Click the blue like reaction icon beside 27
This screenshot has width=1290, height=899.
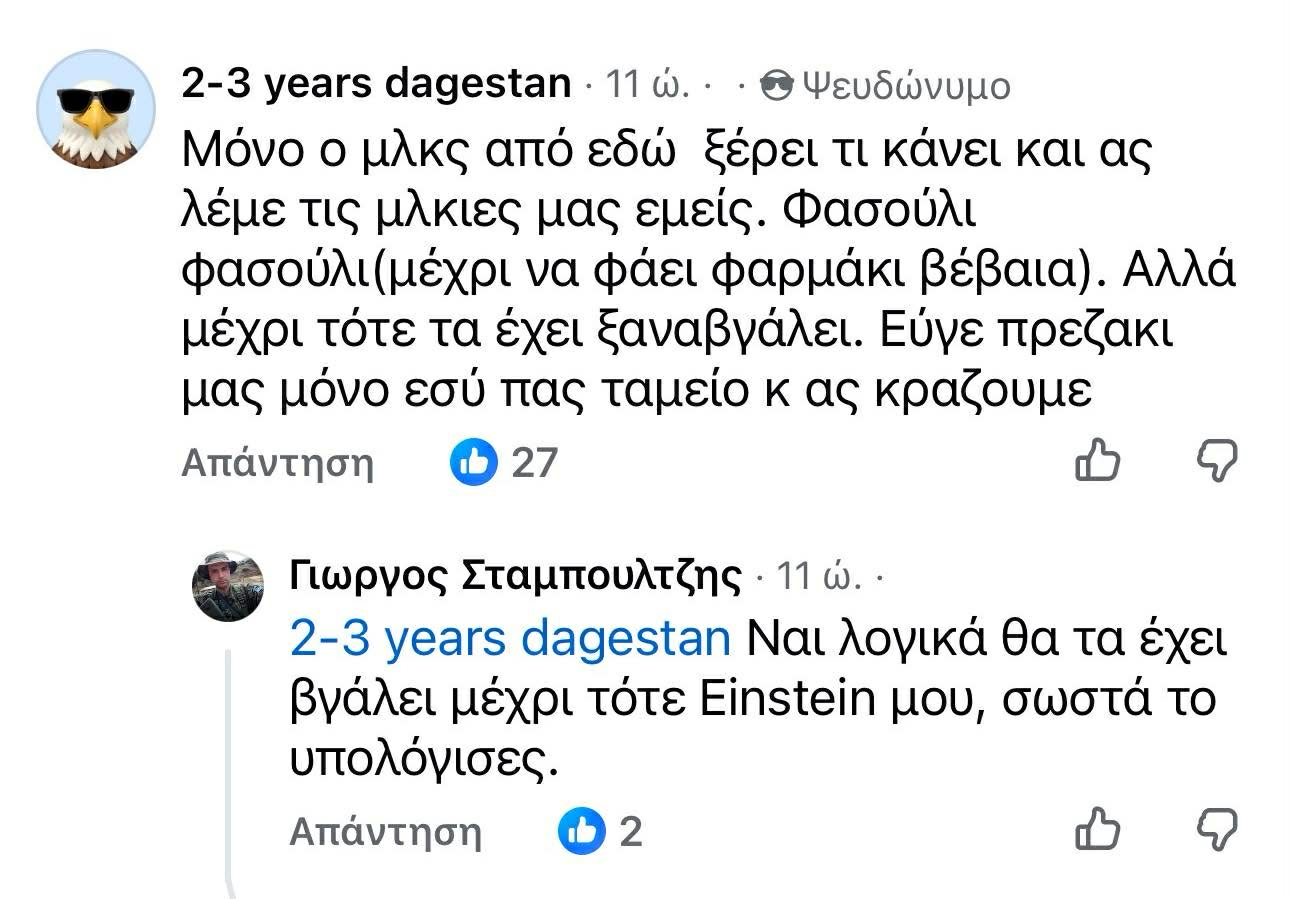pyautogui.click(x=473, y=463)
